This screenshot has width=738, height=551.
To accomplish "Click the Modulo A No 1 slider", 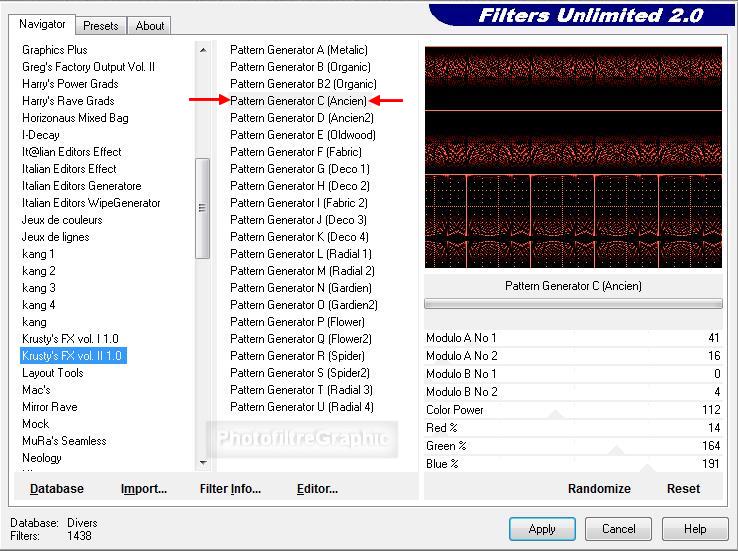I will pyautogui.click(x=573, y=338).
